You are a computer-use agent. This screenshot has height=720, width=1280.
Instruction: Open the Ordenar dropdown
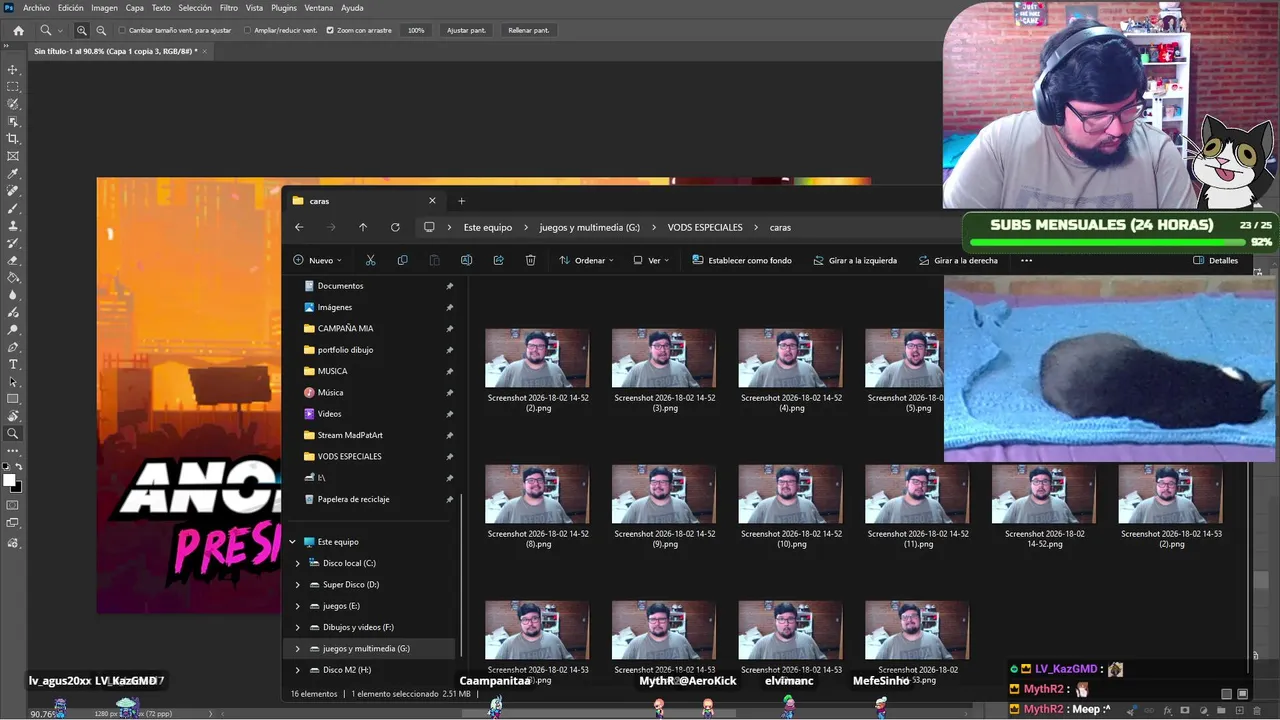tap(585, 260)
